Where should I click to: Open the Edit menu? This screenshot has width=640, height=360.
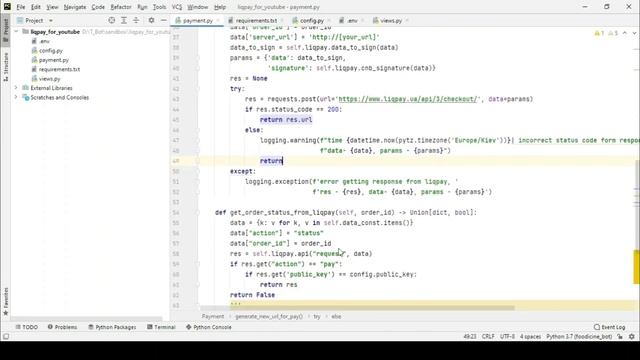pos(36,7)
